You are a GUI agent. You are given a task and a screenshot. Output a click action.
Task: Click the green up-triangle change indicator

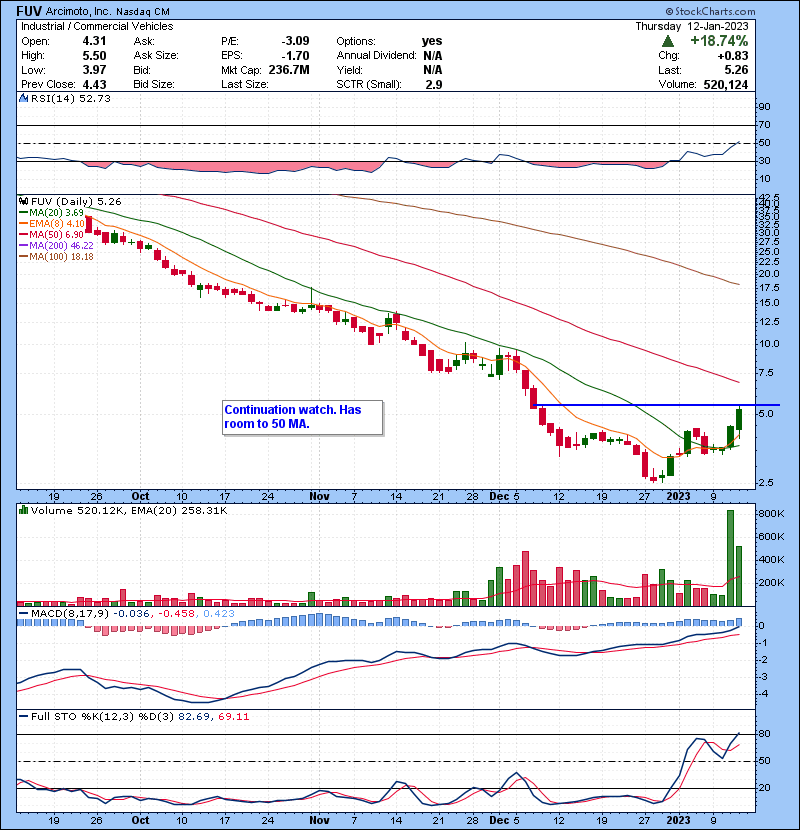pyautogui.click(x=668, y=41)
